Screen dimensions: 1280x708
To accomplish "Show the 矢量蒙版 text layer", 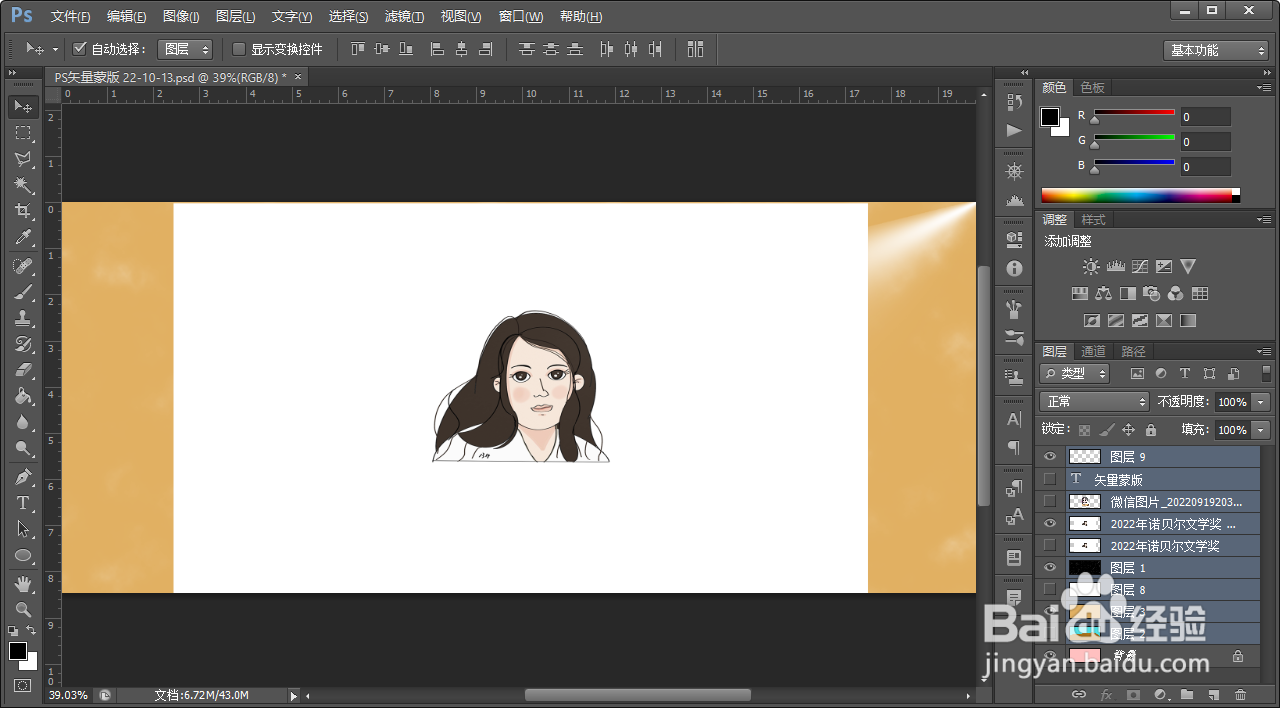I will click(1050, 479).
